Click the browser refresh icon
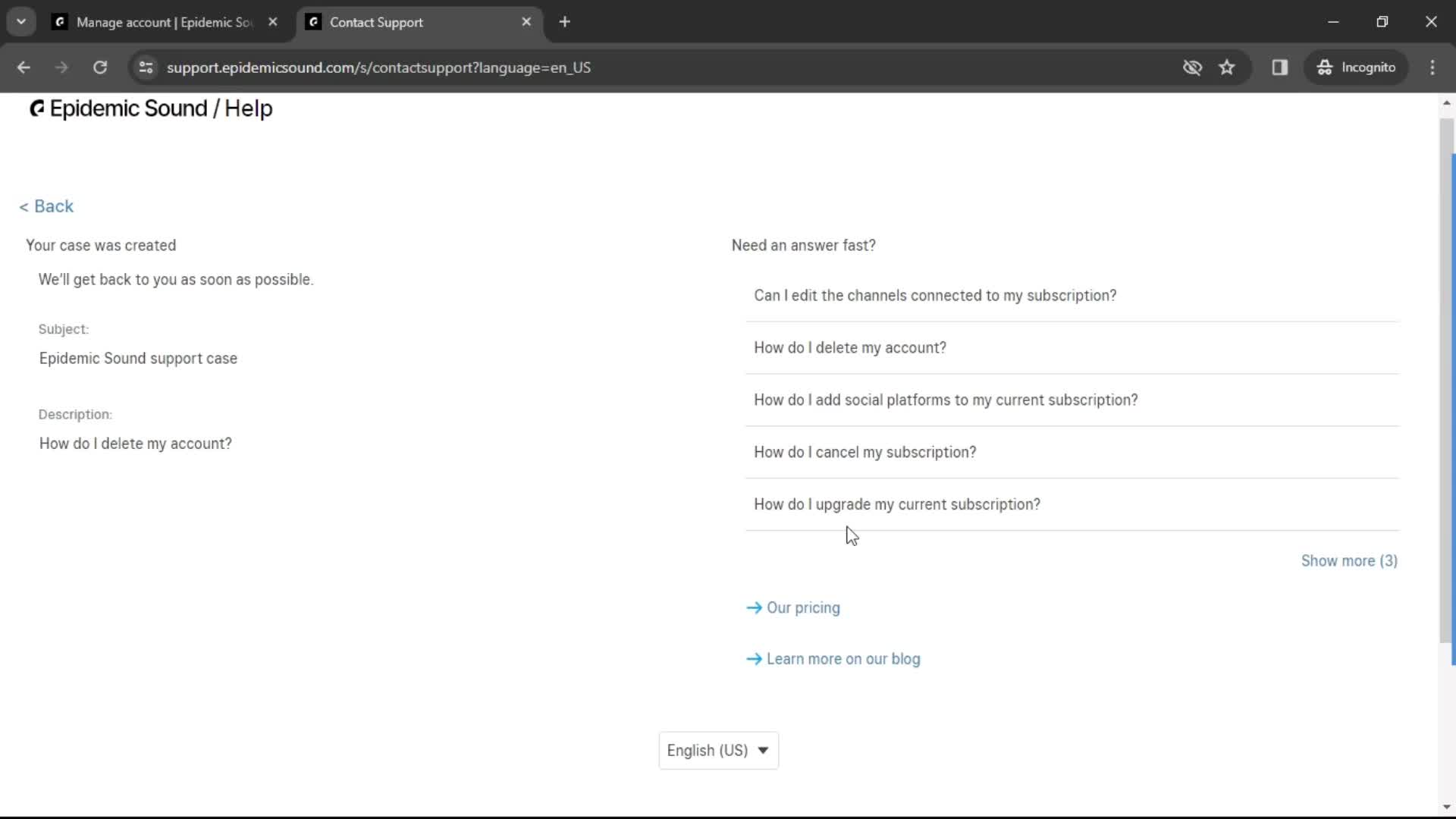The height and width of the screenshot is (819, 1456). (x=100, y=67)
